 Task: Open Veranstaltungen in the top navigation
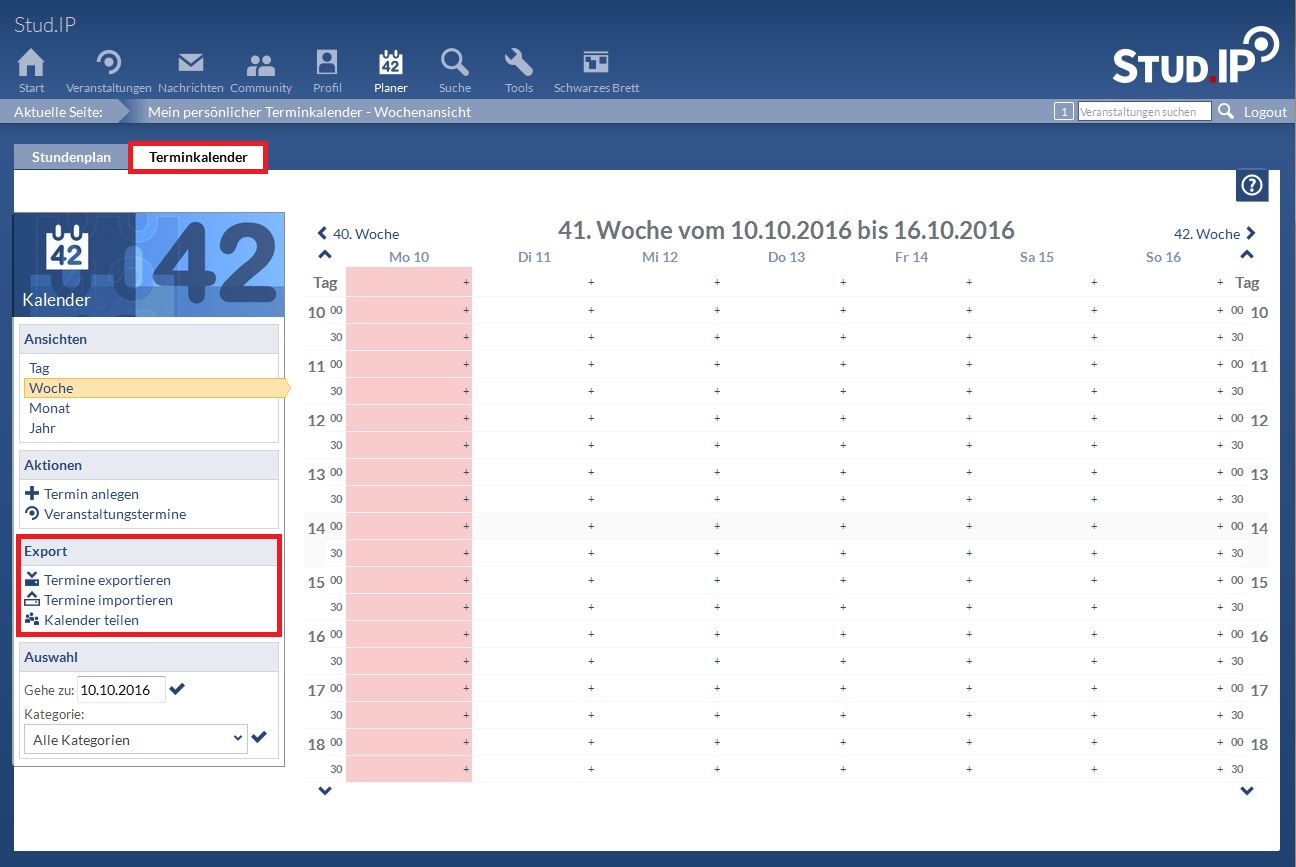point(108,64)
